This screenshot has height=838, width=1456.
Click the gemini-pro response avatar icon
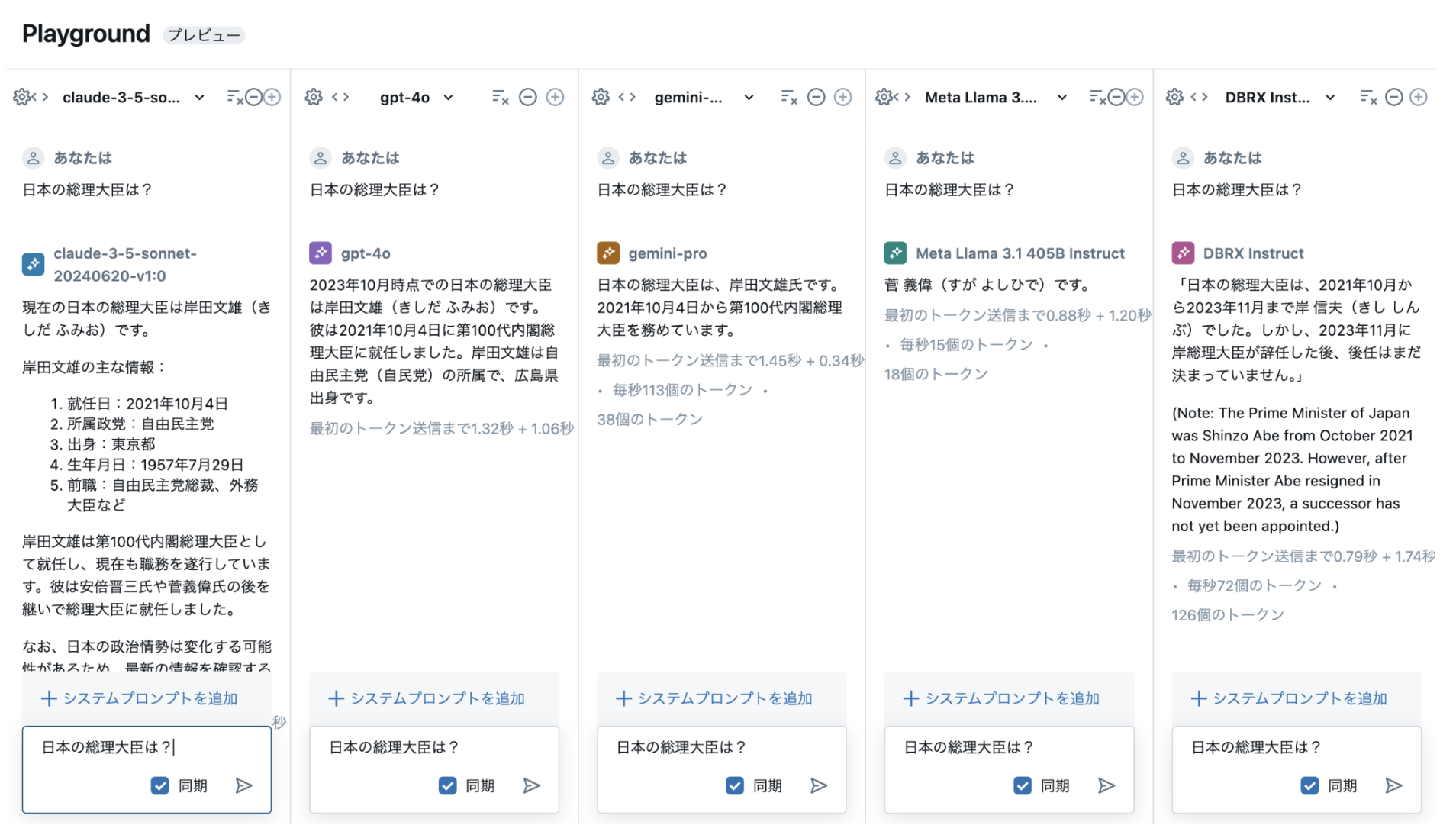pyautogui.click(x=608, y=253)
